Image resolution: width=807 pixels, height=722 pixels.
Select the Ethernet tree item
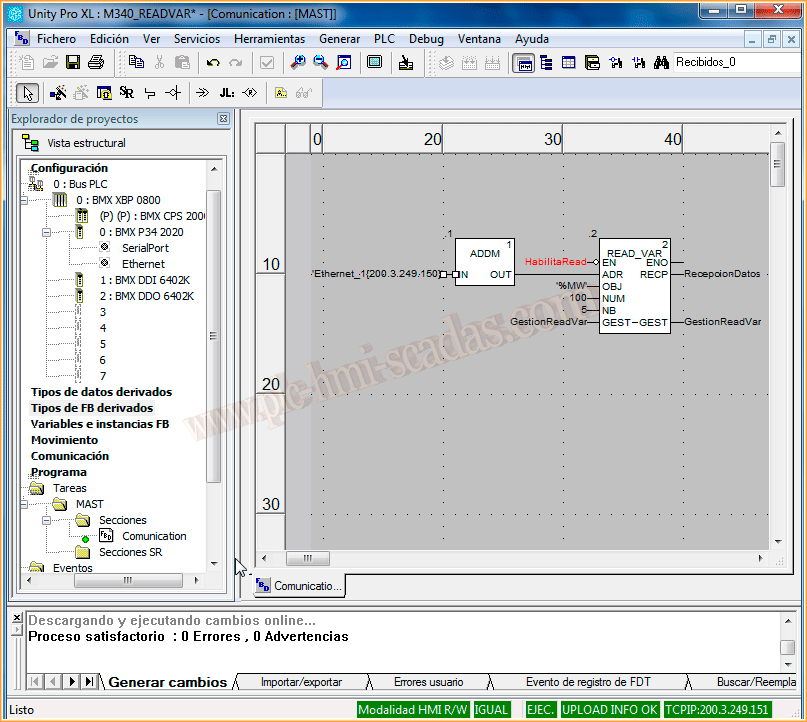(143, 264)
